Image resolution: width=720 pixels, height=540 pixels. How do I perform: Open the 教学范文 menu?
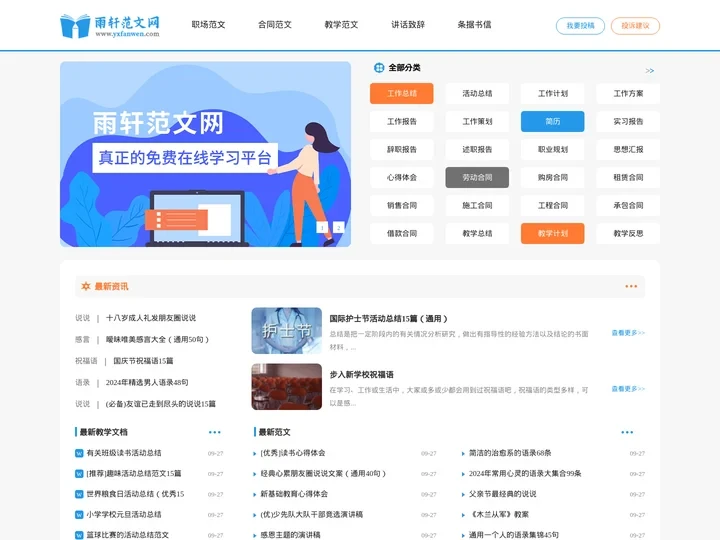click(x=341, y=25)
